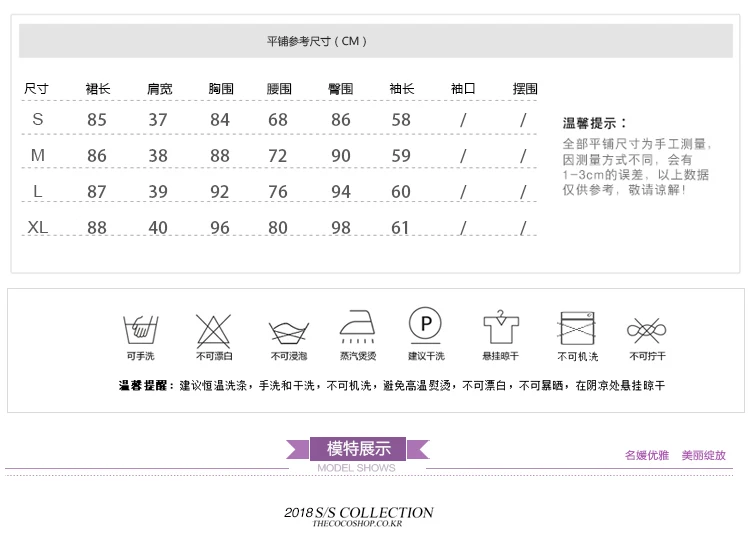Screen dimensions: 750x550
Task: Select the 裙长 column header
Action: (98, 88)
